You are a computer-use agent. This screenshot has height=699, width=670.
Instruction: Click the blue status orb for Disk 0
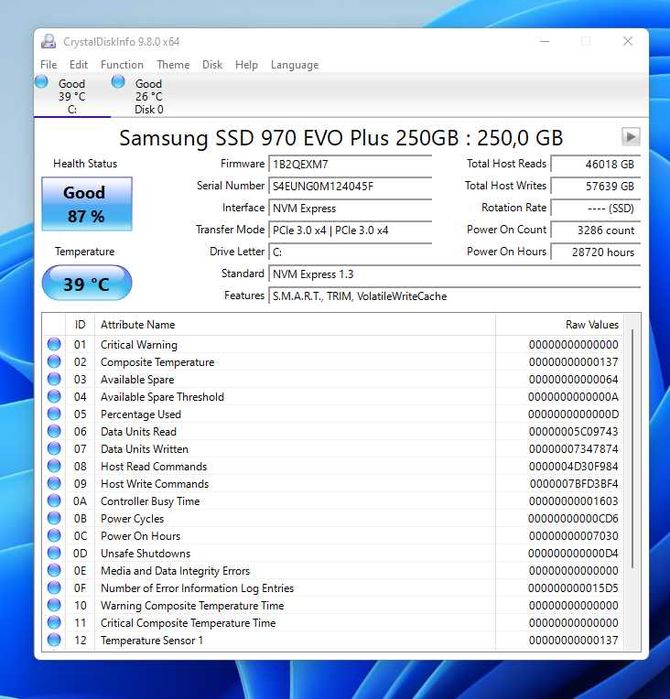point(118,82)
